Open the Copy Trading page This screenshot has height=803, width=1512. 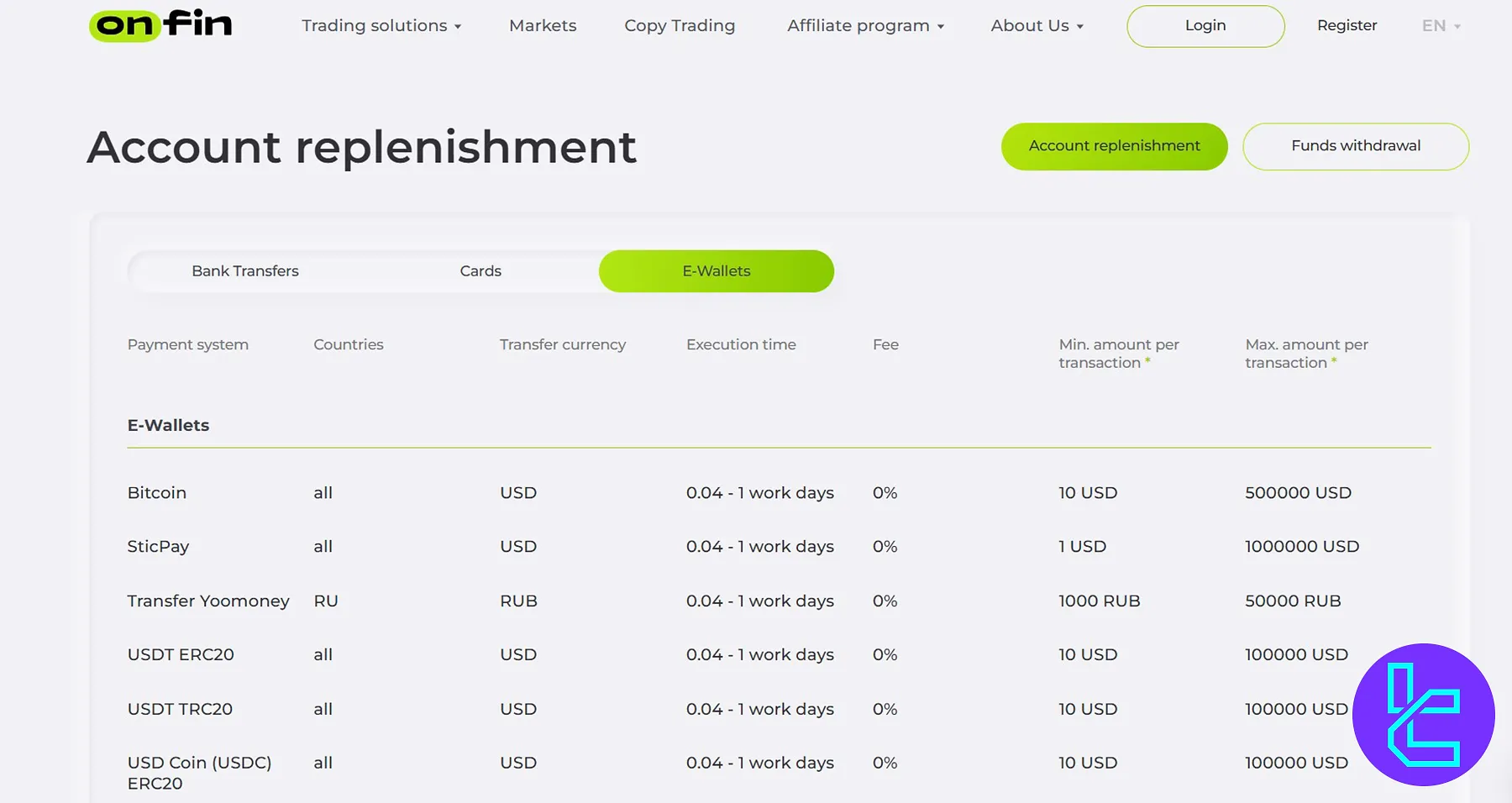tap(680, 26)
